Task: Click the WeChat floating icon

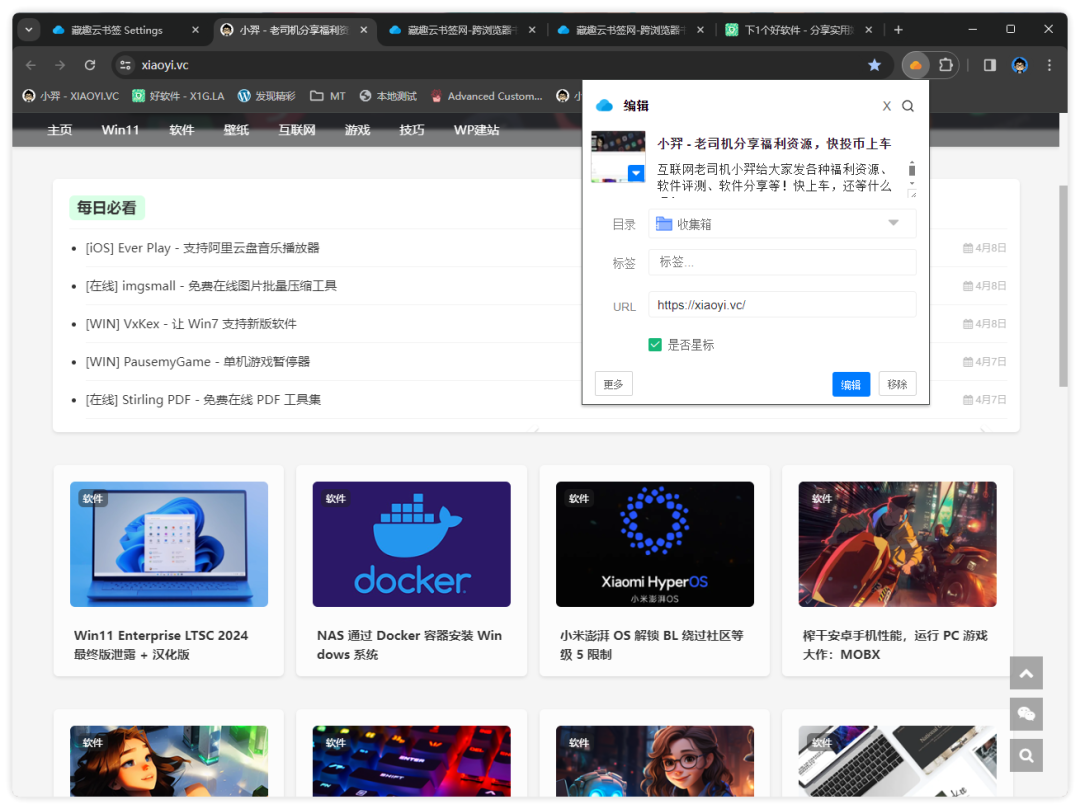Action: pyautogui.click(x=1026, y=714)
